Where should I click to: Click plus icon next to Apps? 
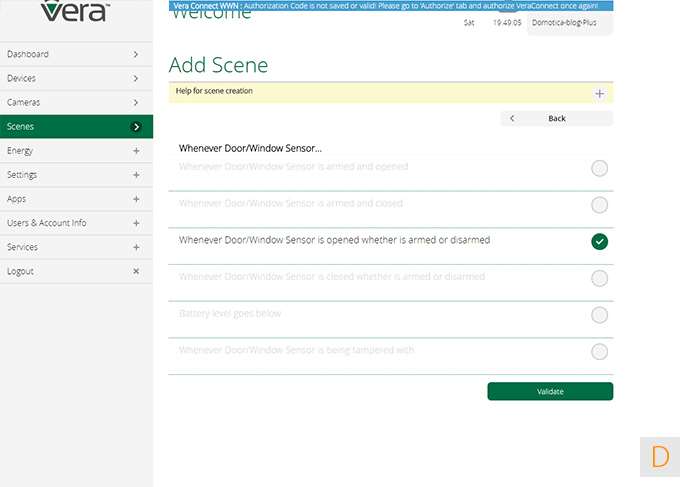(136, 199)
